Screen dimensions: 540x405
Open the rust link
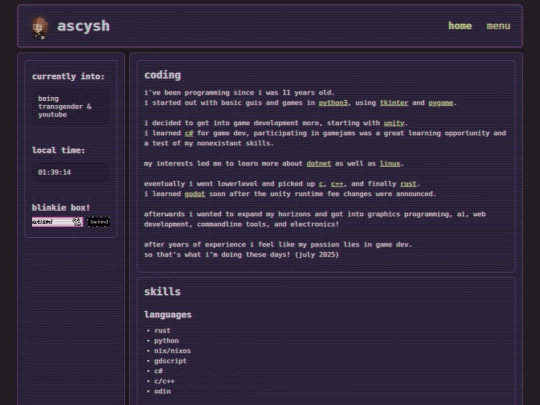(408, 184)
